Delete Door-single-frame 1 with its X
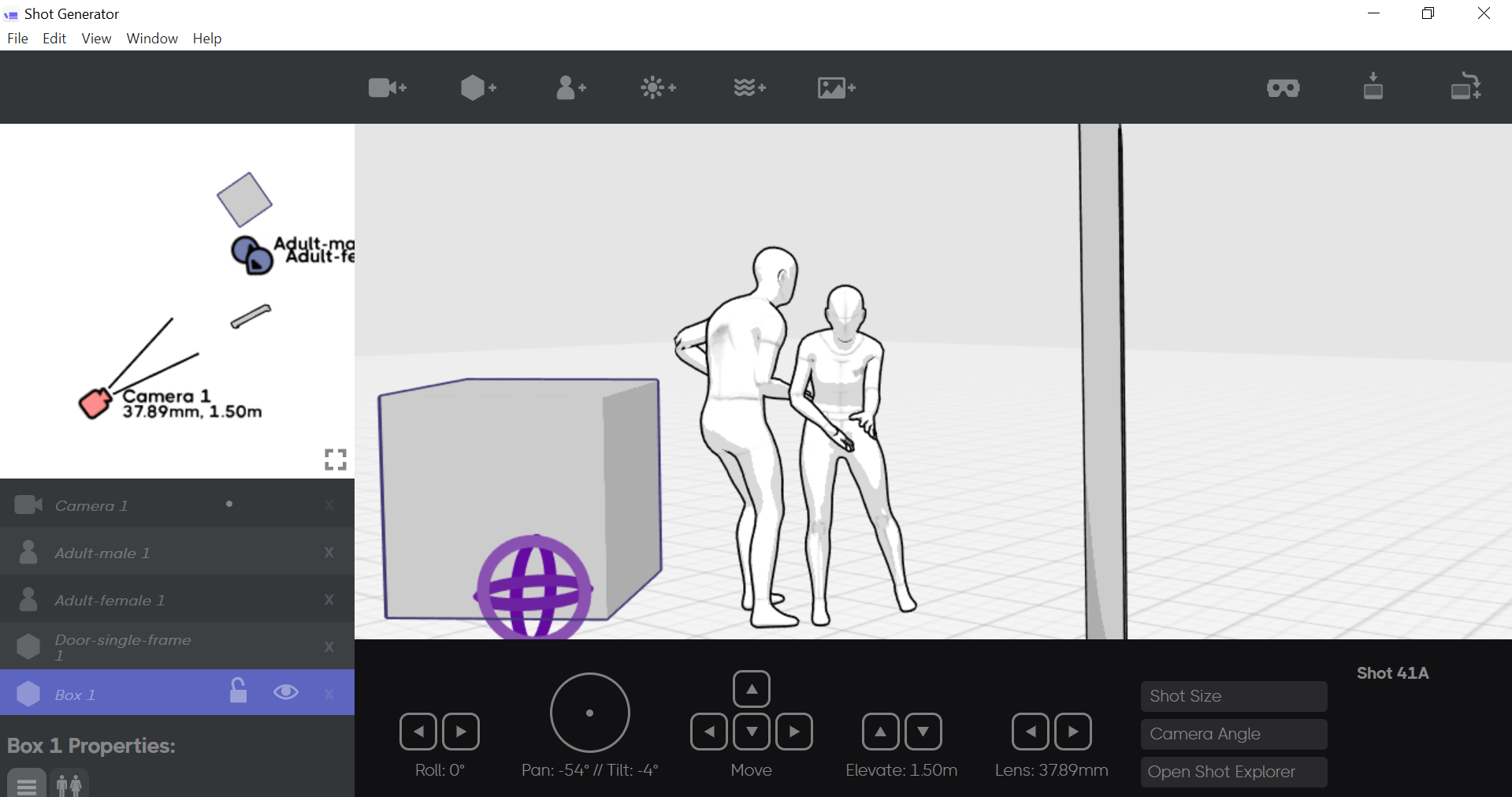Image resolution: width=1512 pixels, height=797 pixels. point(329,646)
